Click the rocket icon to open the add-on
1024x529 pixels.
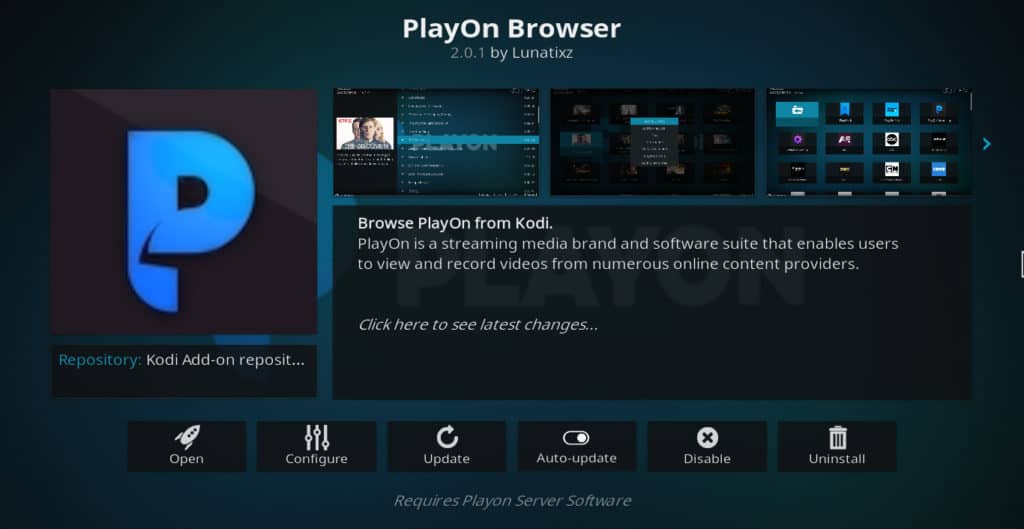pyautogui.click(x=186, y=437)
